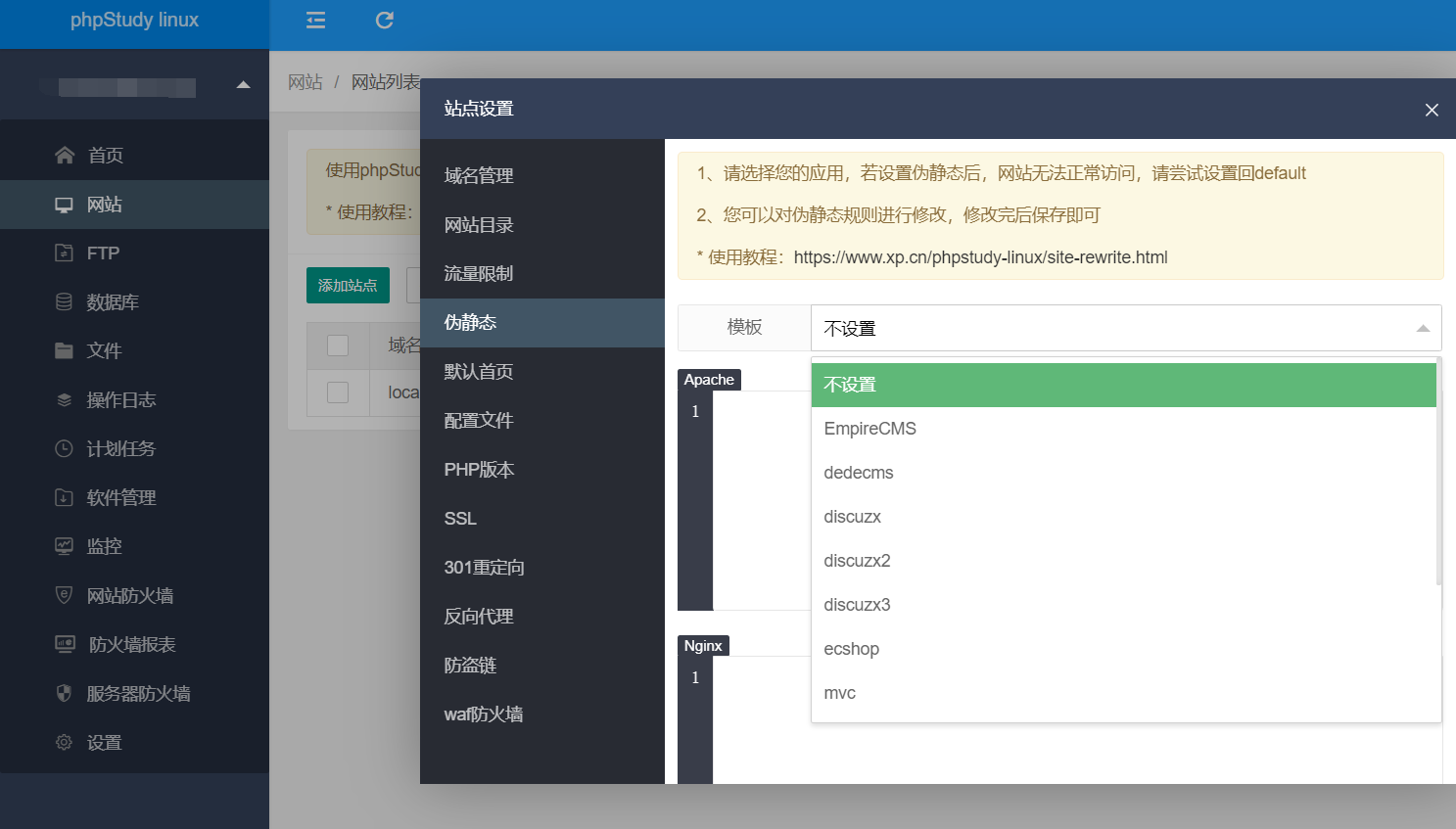Click the 数据库 database icon
The width and height of the screenshot is (1456, 829).
(64, 301)
